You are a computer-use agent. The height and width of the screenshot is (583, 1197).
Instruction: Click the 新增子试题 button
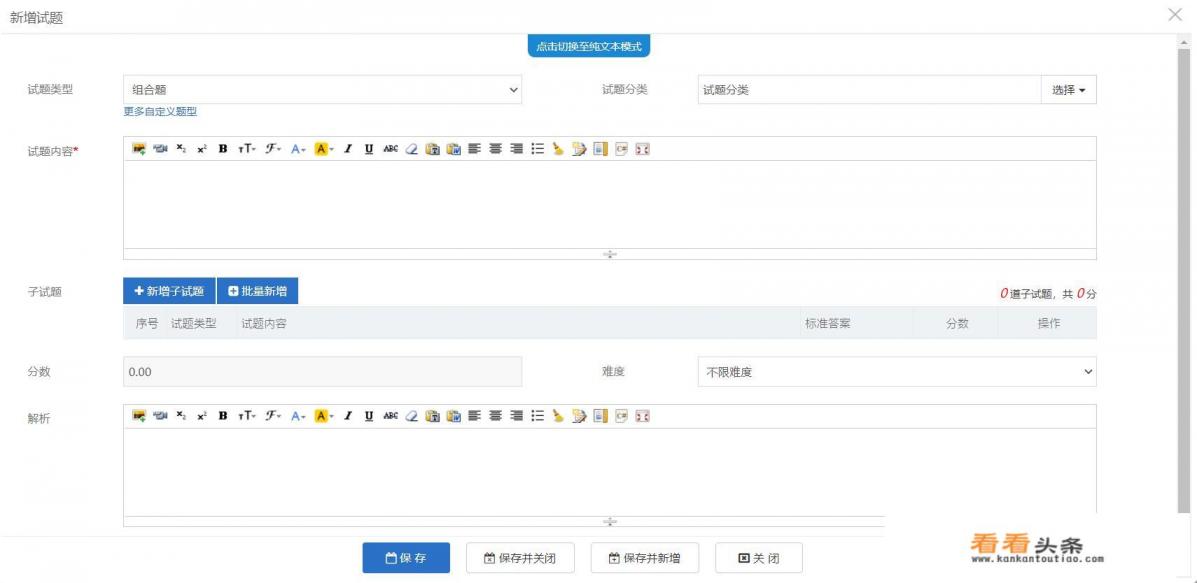coord(169,291)
